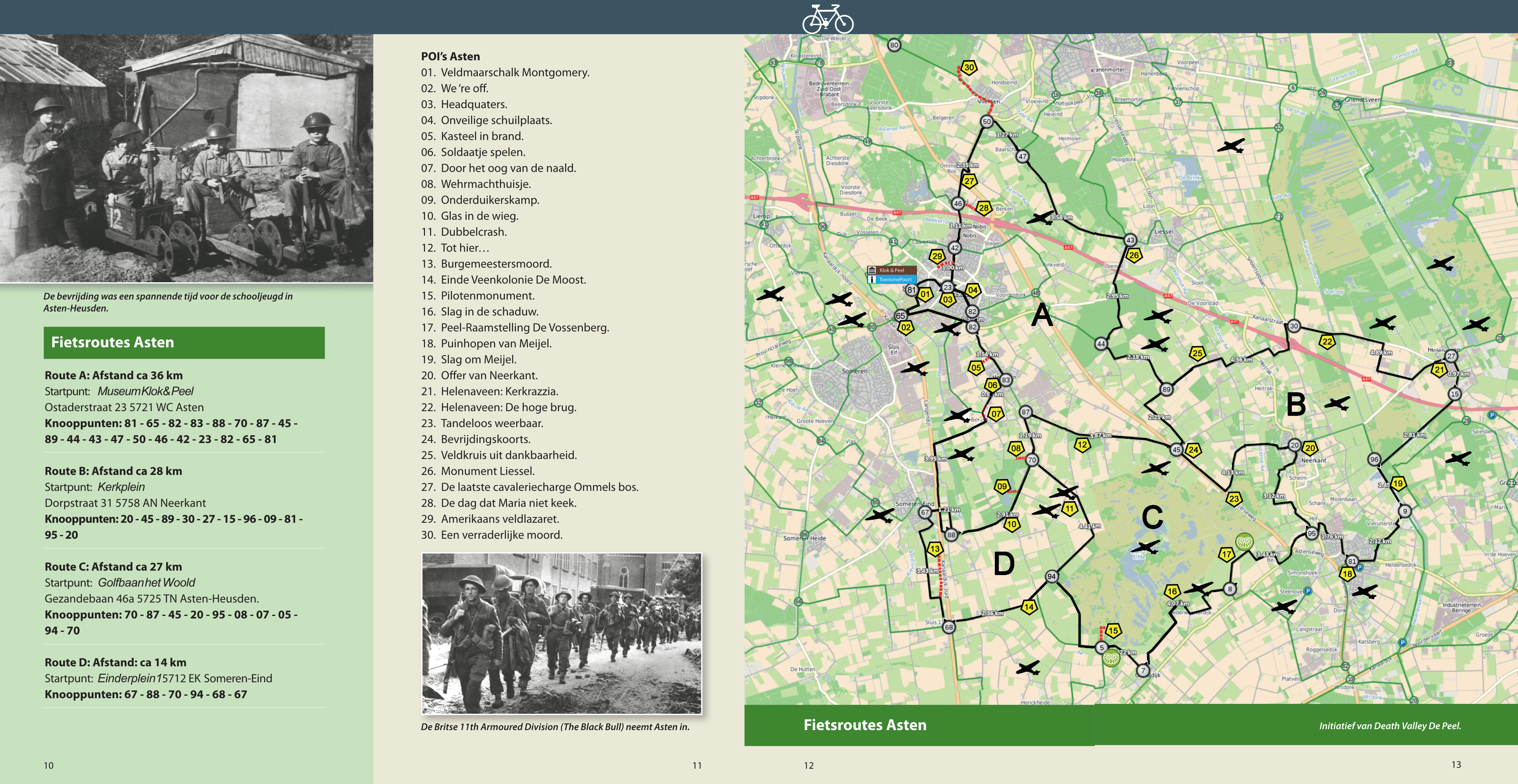This screenshot has width=1518, height=784.
Task: Click the large route letter C on the map
Action: click(x=1152, y=518)
